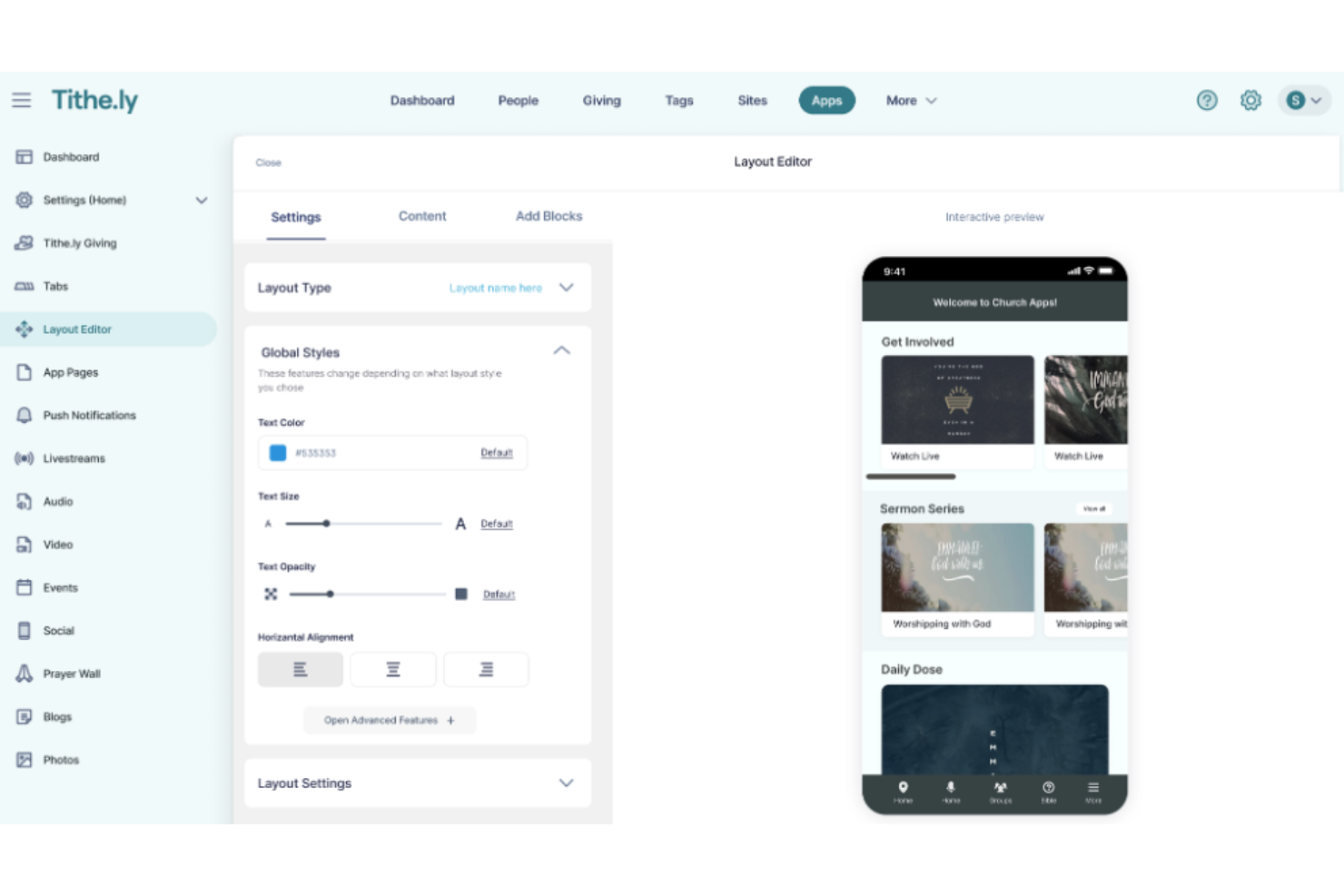Open the settings gear icon in header
Image resolution: width=1344 pixels, height=896 pixels.
click(1250, 100)
